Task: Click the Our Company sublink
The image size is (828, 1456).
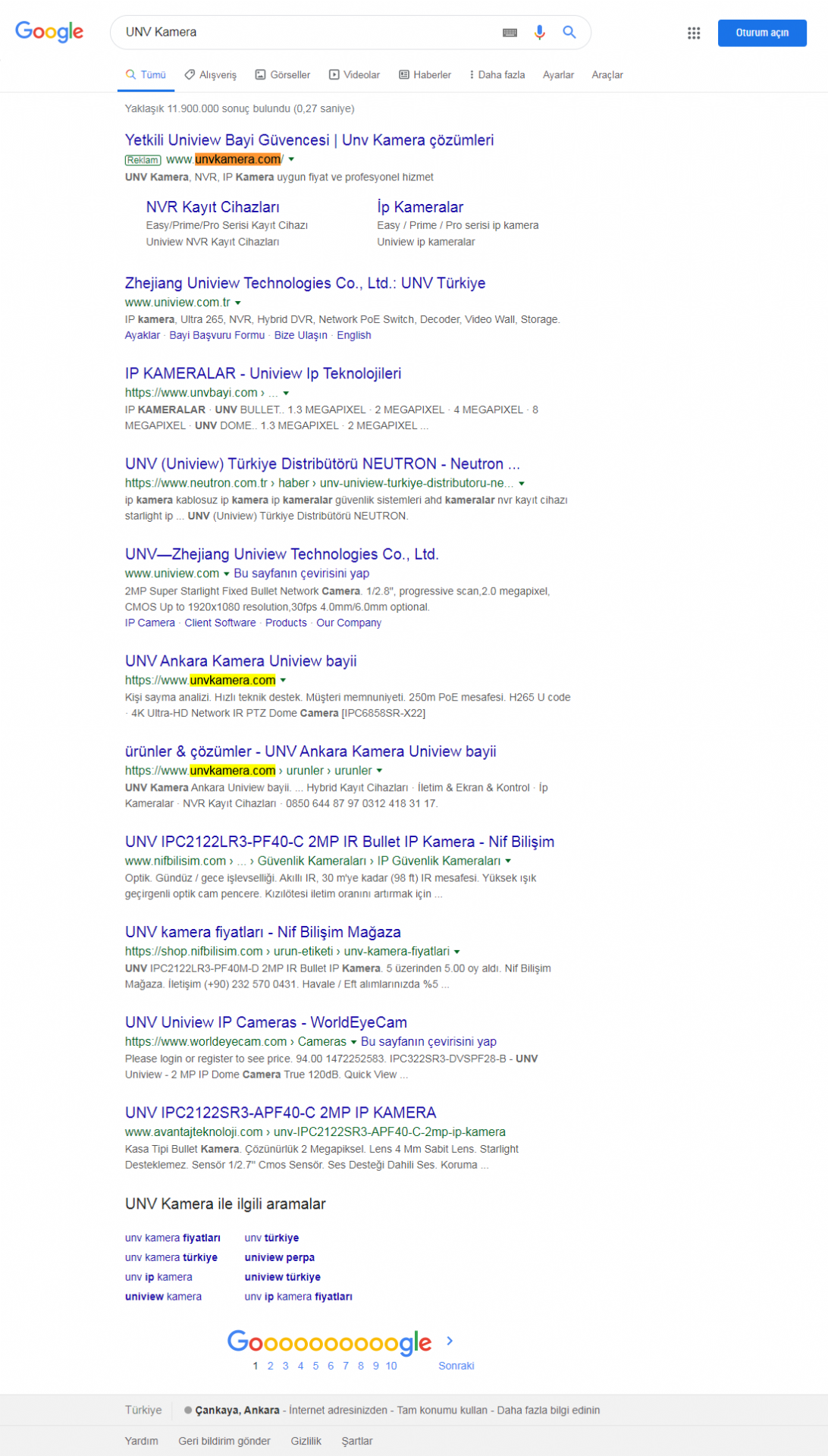Action: (349, 623)
